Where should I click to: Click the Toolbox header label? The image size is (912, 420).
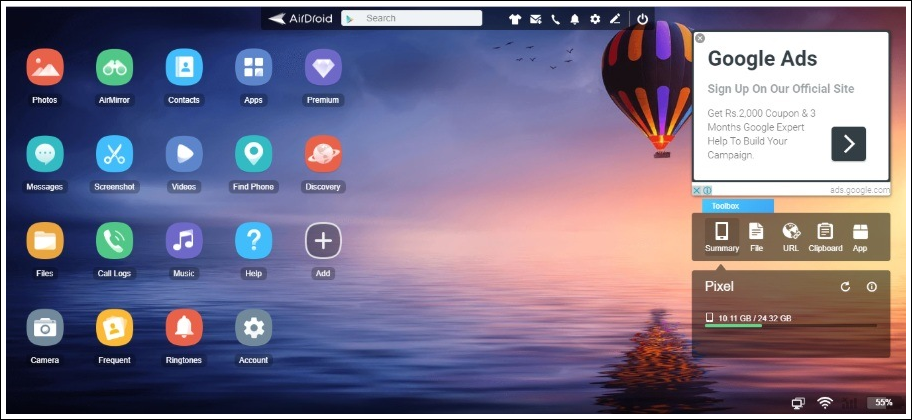pyautogui.click(x=738, y=206)
